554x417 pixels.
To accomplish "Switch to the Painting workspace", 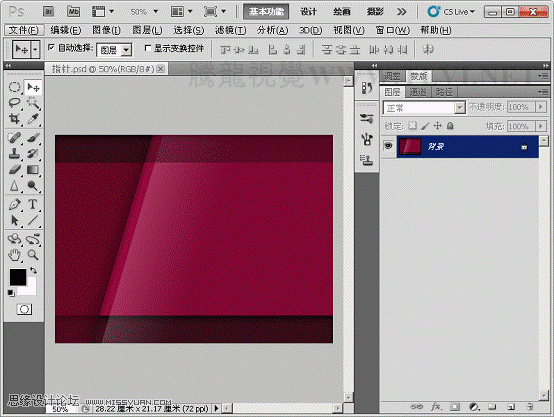I will tap(342, 12).
